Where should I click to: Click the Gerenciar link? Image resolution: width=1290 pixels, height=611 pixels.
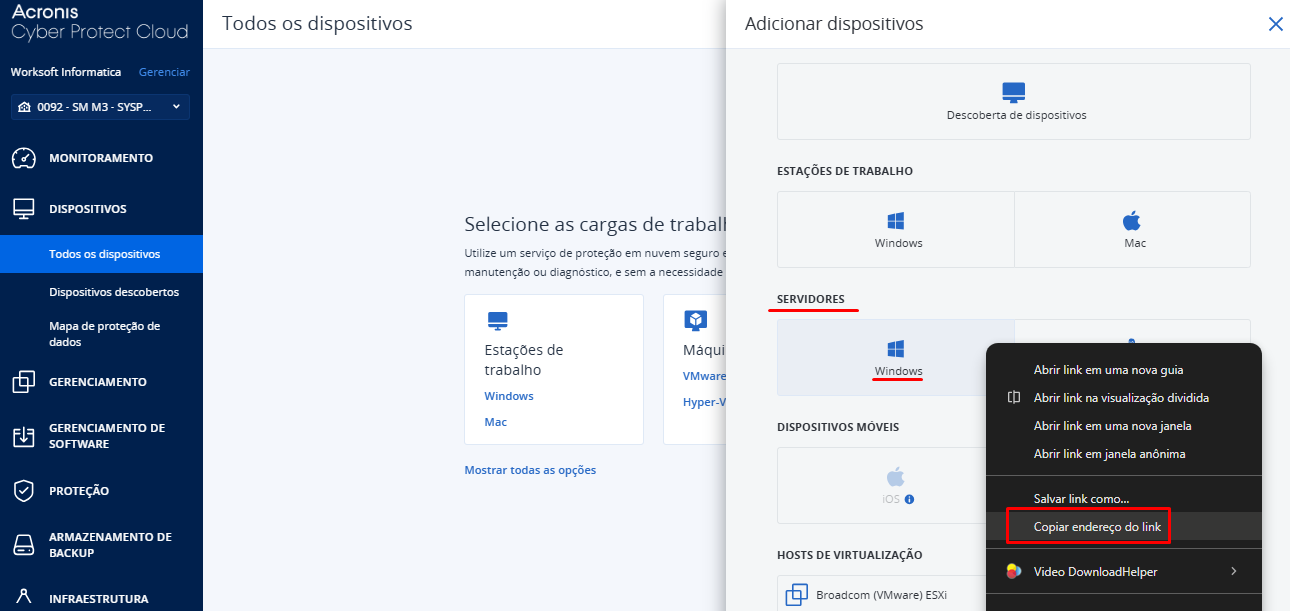click(x=164, y=72)
